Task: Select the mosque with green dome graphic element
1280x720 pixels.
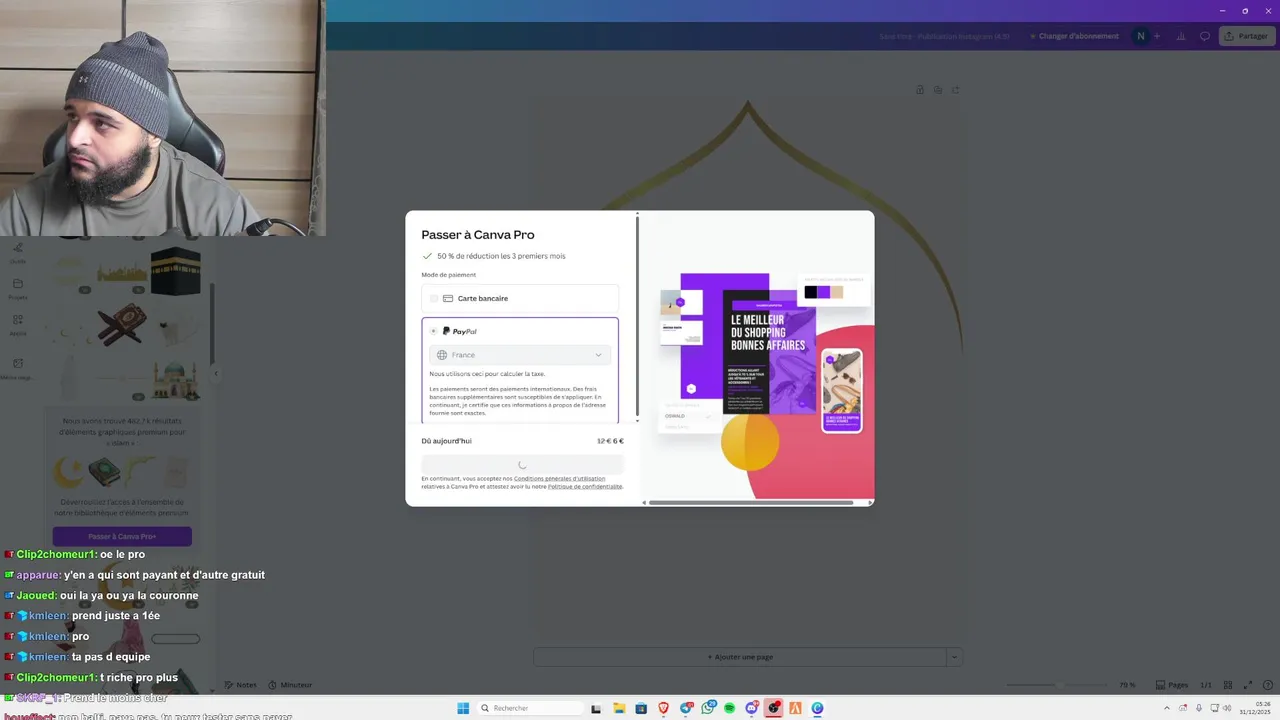Action: pyautogui.click(x=174, y=380)
